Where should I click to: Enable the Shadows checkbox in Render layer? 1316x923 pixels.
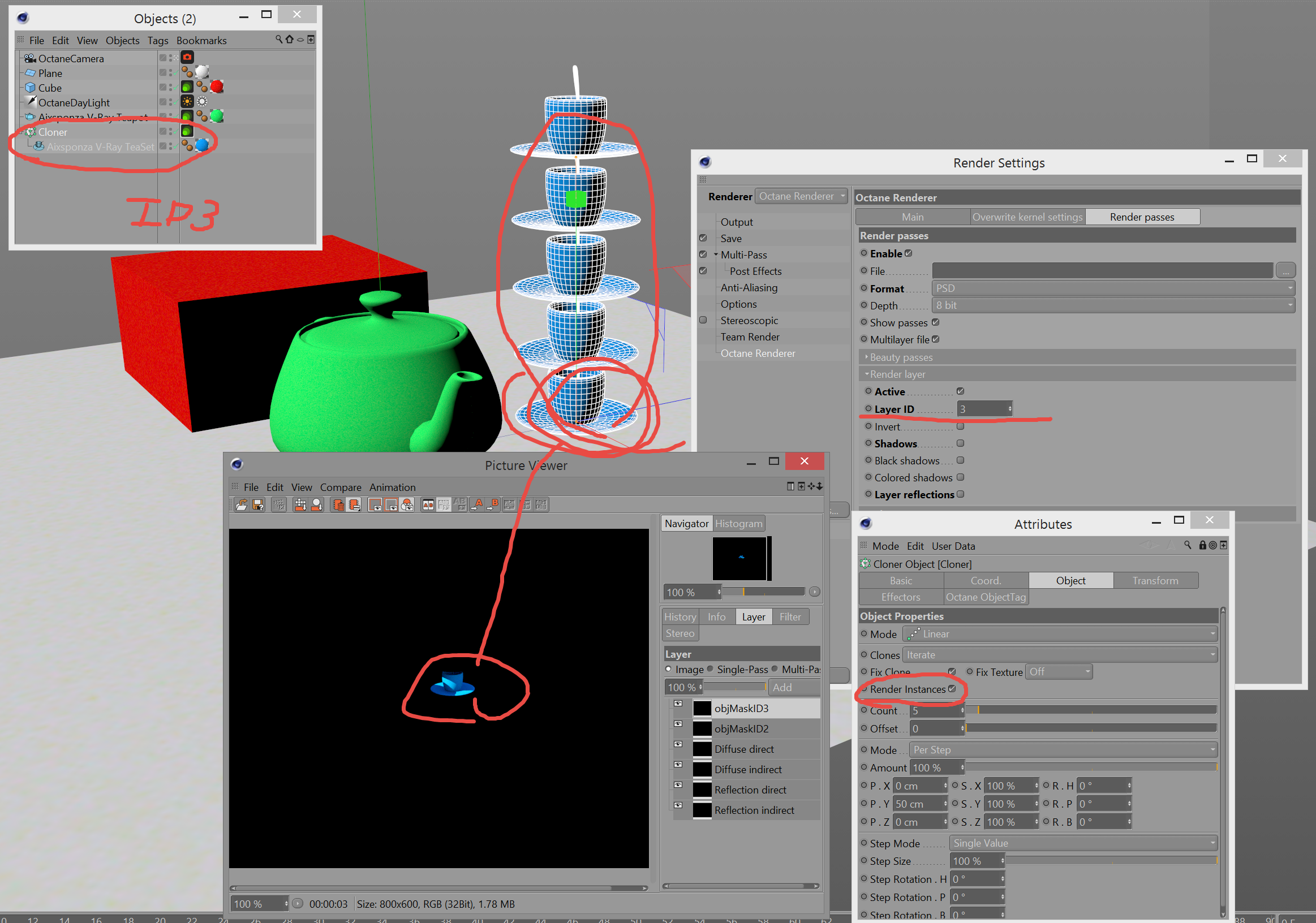click(x=960, y=443)
